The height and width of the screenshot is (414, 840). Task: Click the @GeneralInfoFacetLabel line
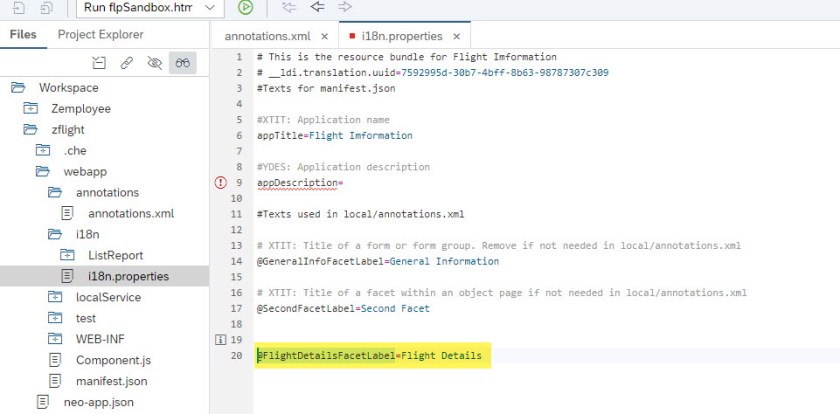point(378,261)
